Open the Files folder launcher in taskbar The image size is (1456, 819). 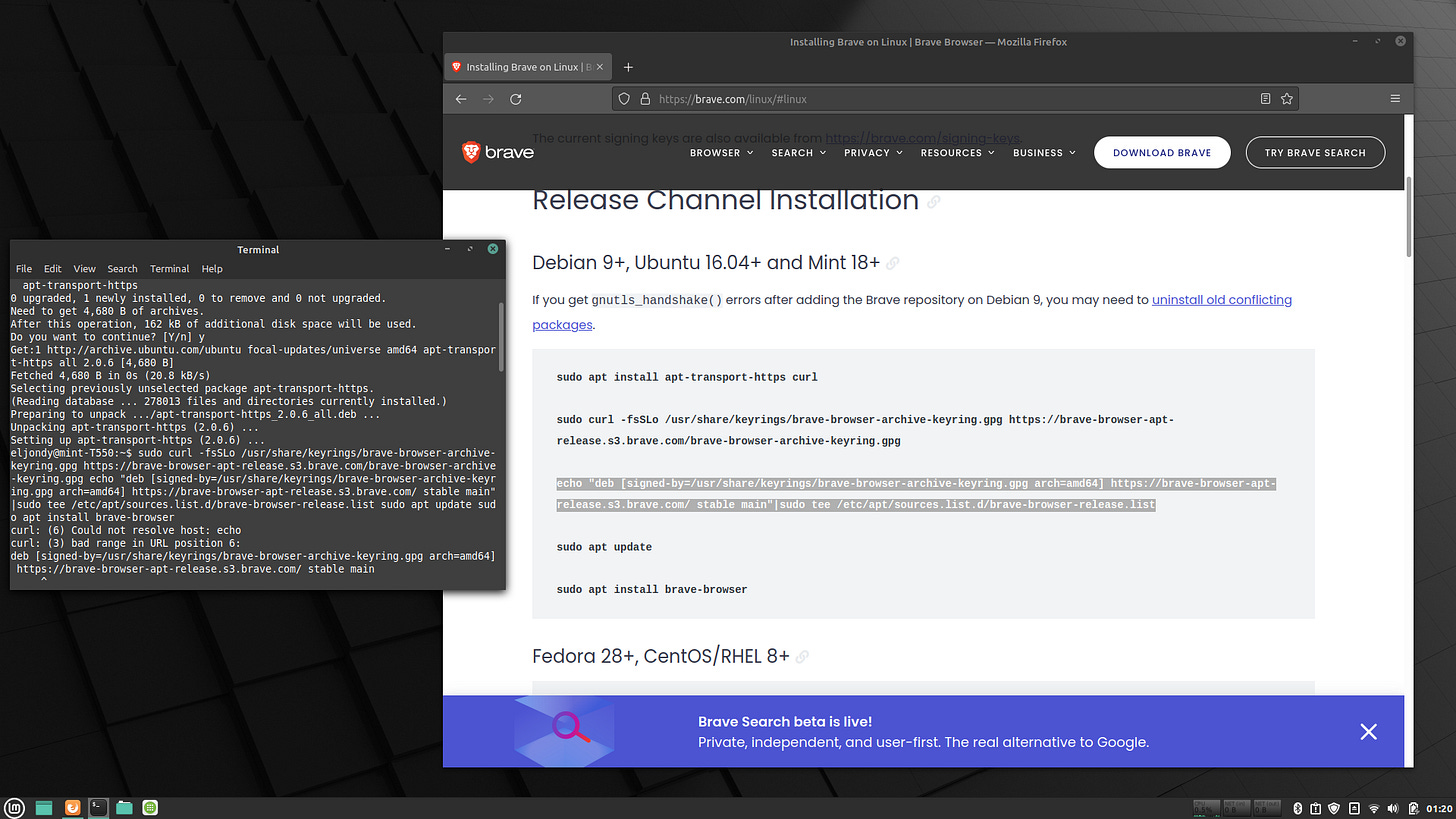(x=124, y=807)
